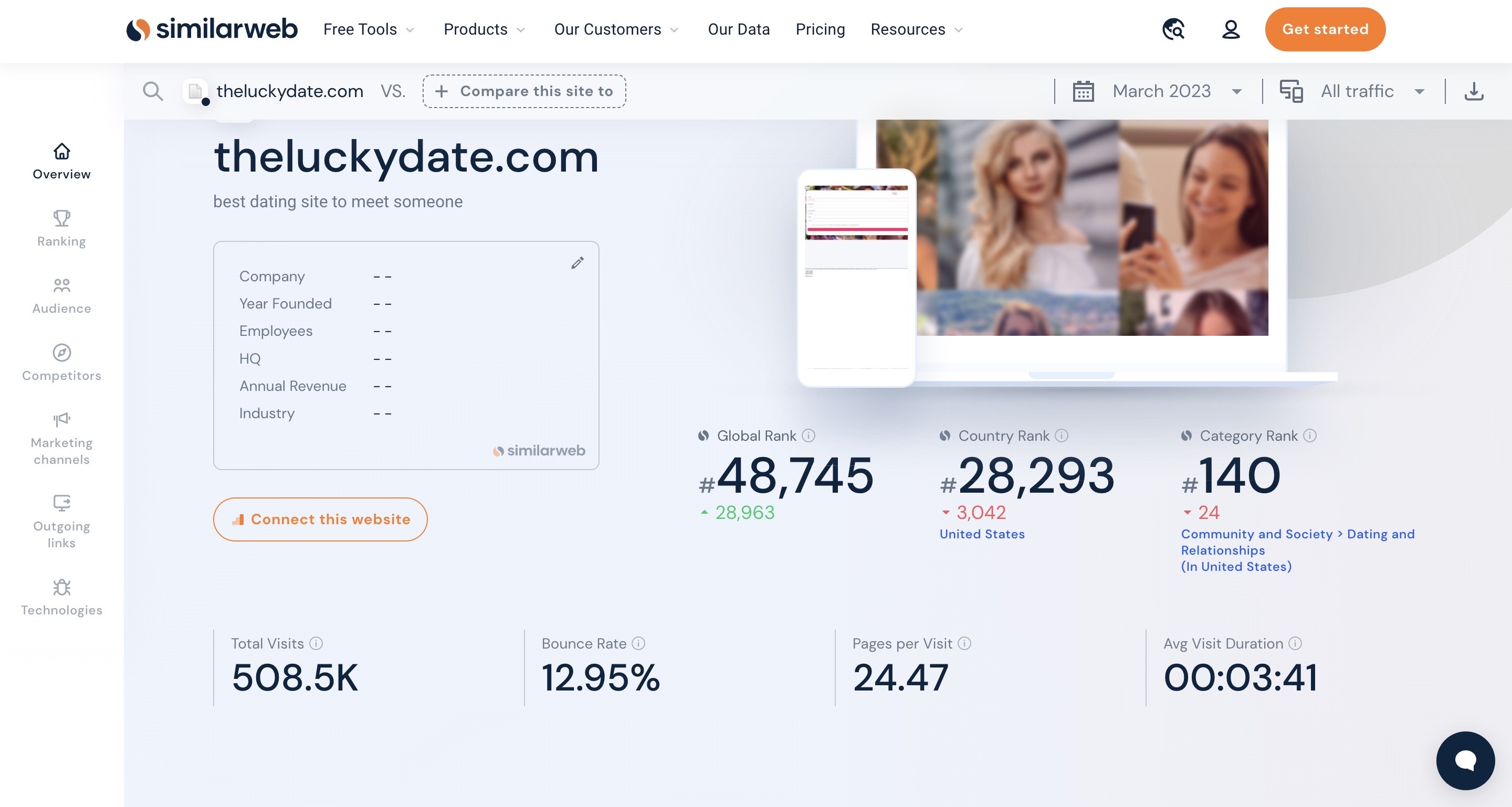Show the Total Visits info icon

(x=316, y=643)
